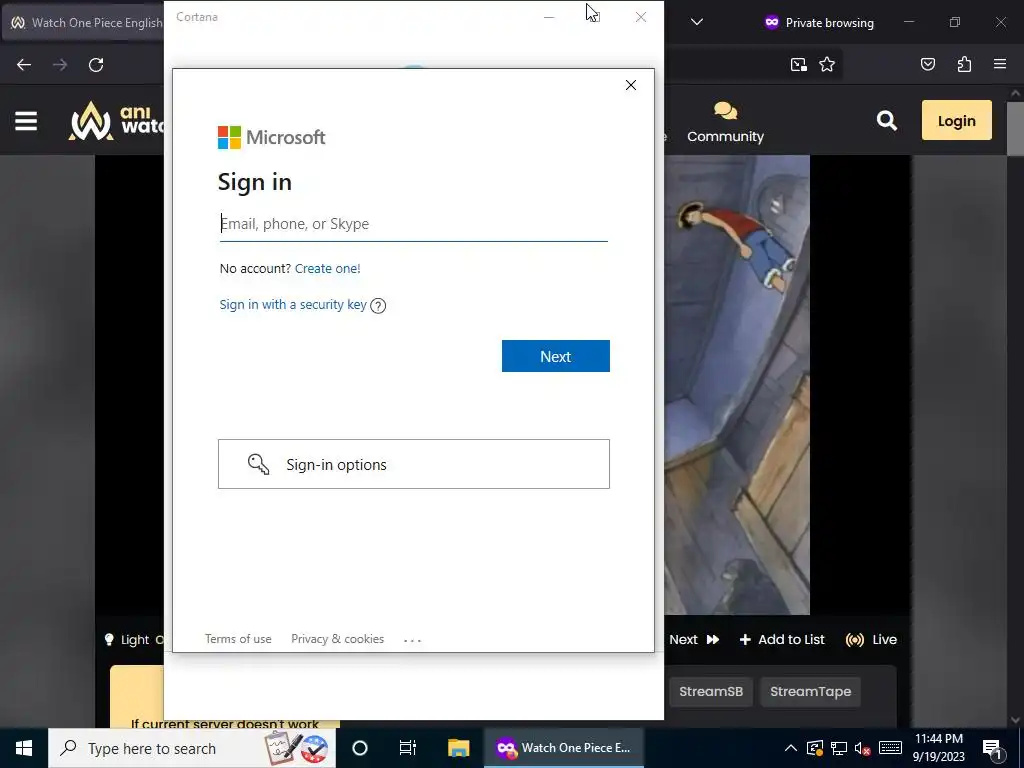Click the Live broadcast option
Image resolution: width=1024 pixels, height=768 pixels.
coord(871,639)
